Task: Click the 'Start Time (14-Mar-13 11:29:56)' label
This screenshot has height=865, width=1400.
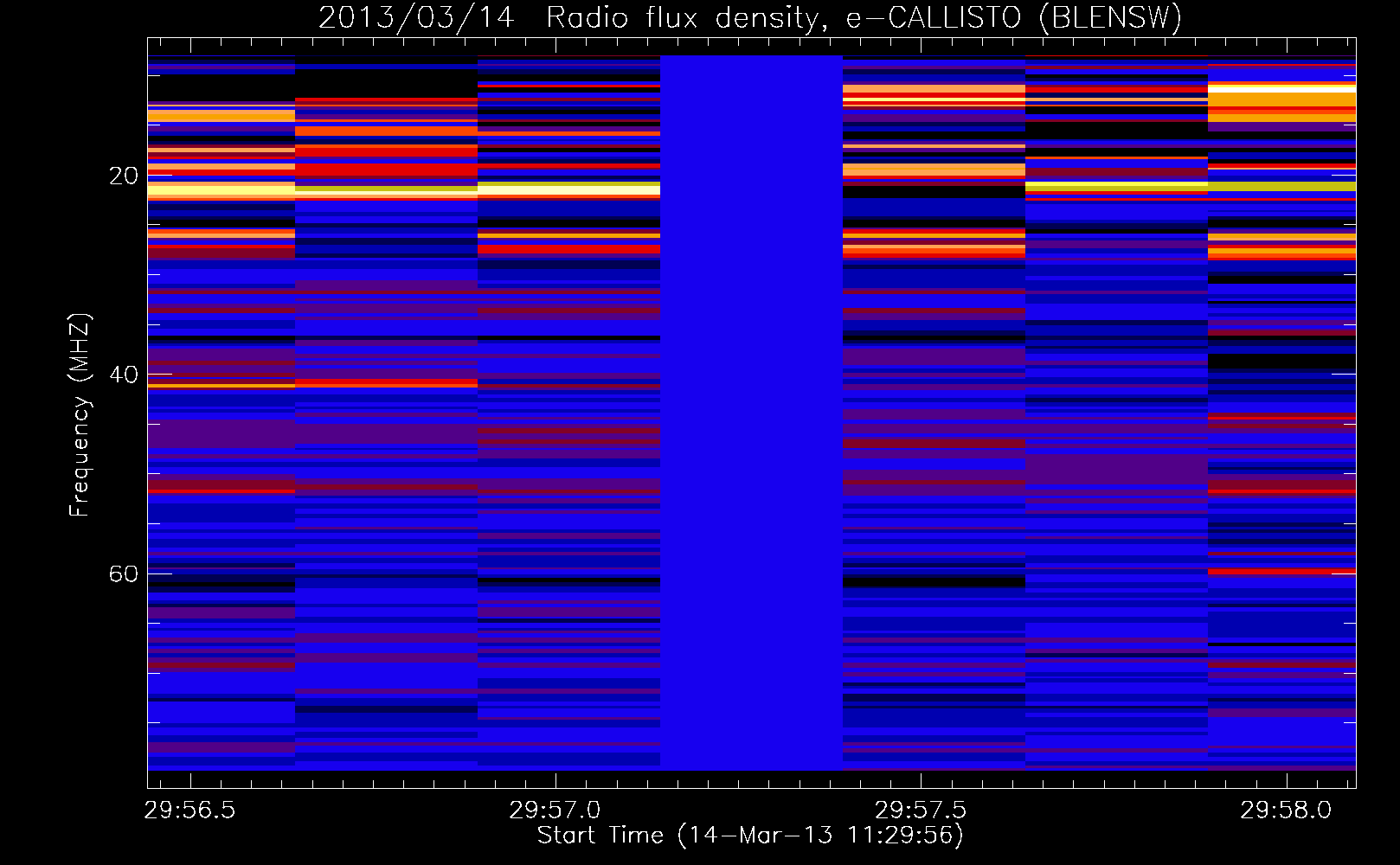Action: click(x=751, y=836)
